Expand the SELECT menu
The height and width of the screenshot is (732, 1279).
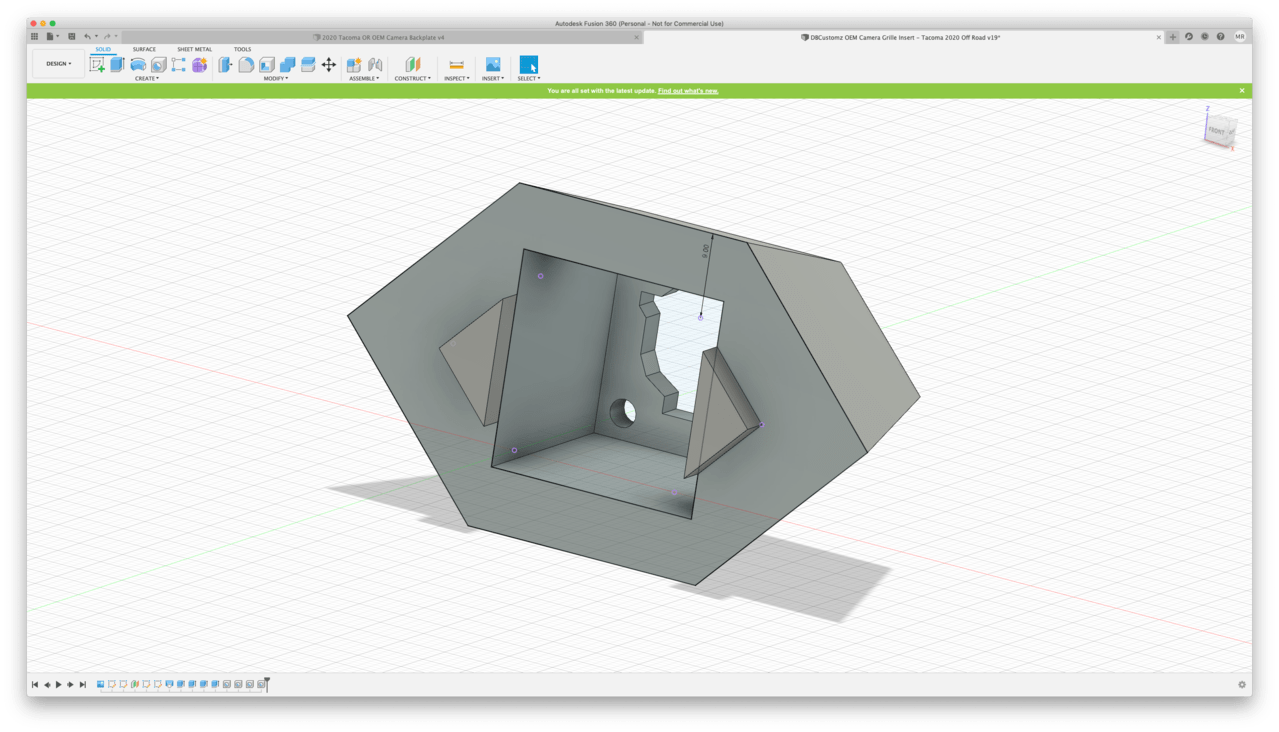(529, 78)
